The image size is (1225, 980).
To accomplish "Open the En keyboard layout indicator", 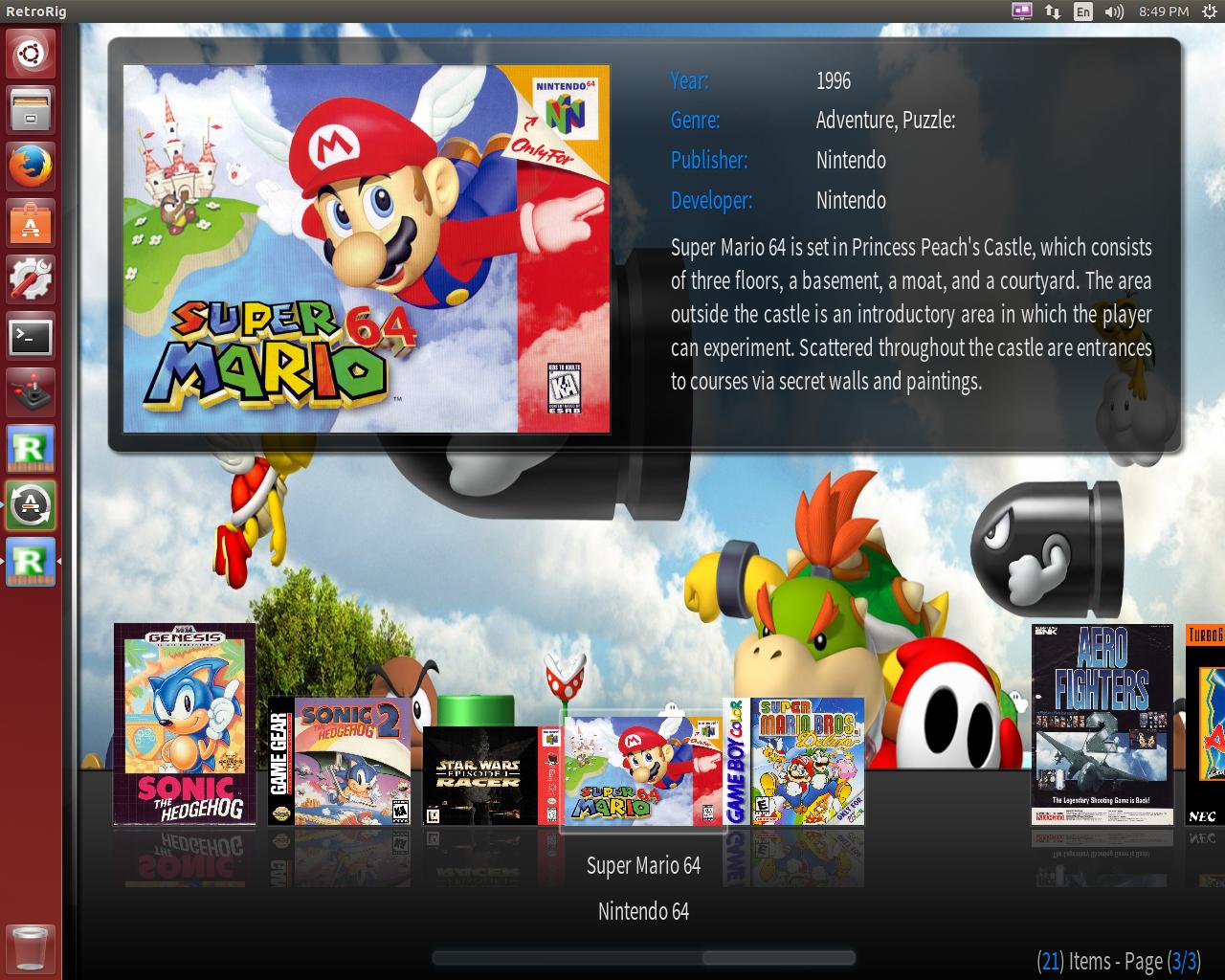I will tap(1083, 11).
